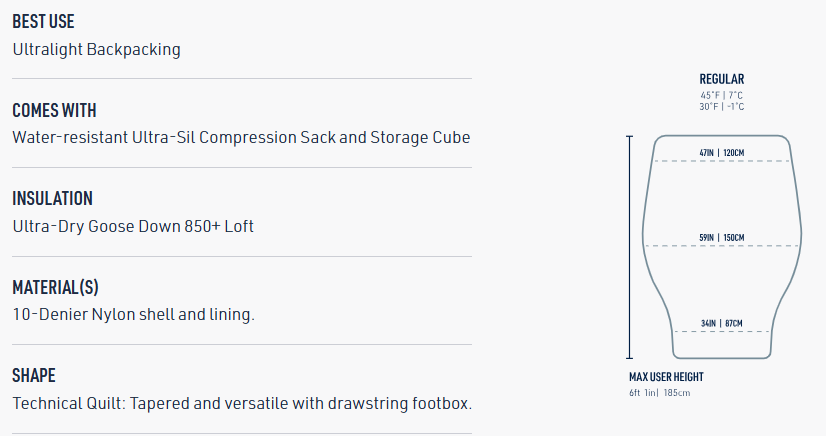Click the MAX USER HEIGHT label

point(666,377)
